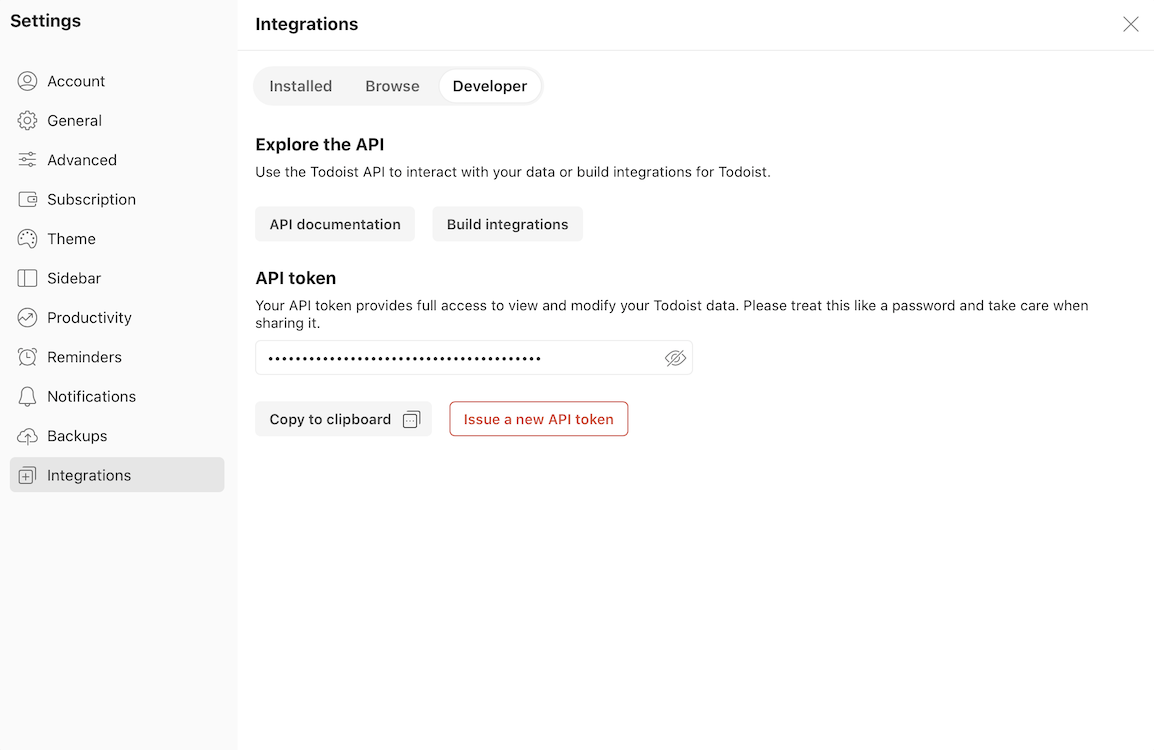Image resolution: width=1154 pixels, height=750 pixels.
Task: Click the Reminders alarm clock icon
Action: click(27, 357)
